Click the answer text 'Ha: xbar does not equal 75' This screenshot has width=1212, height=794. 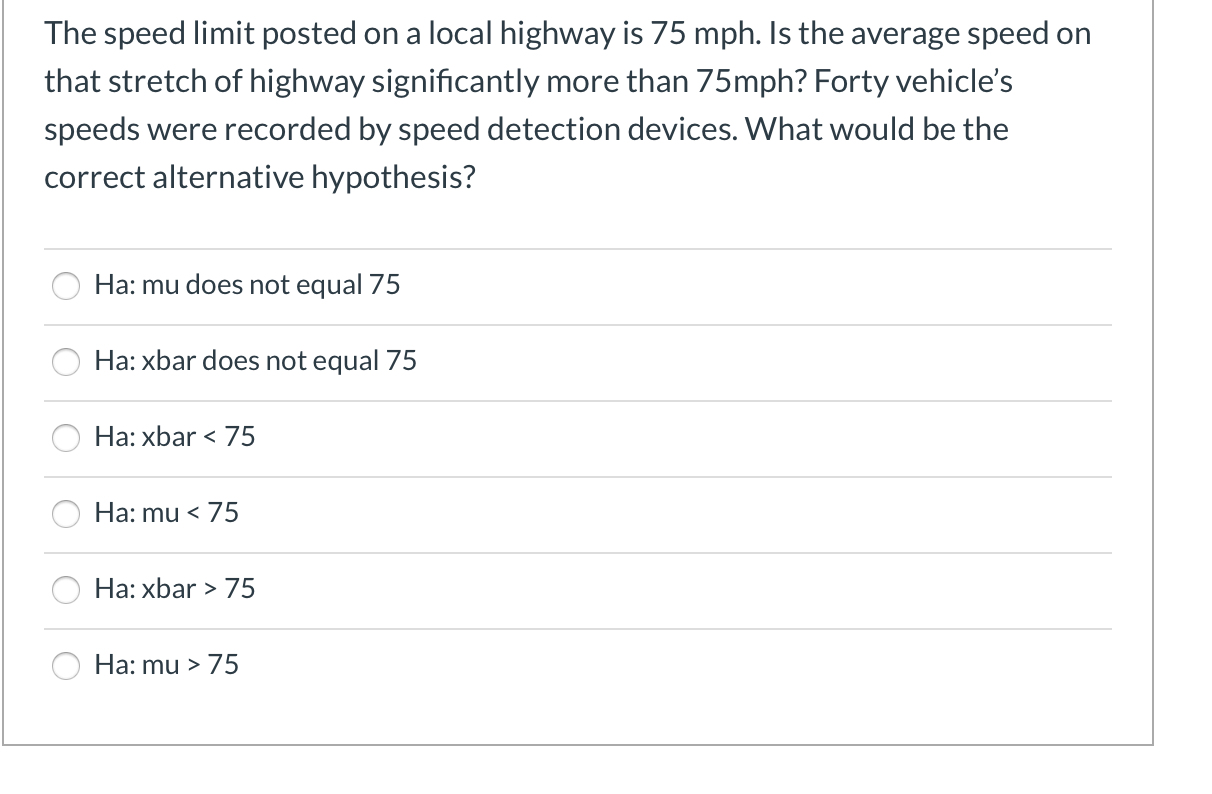[x=255, y=362]
